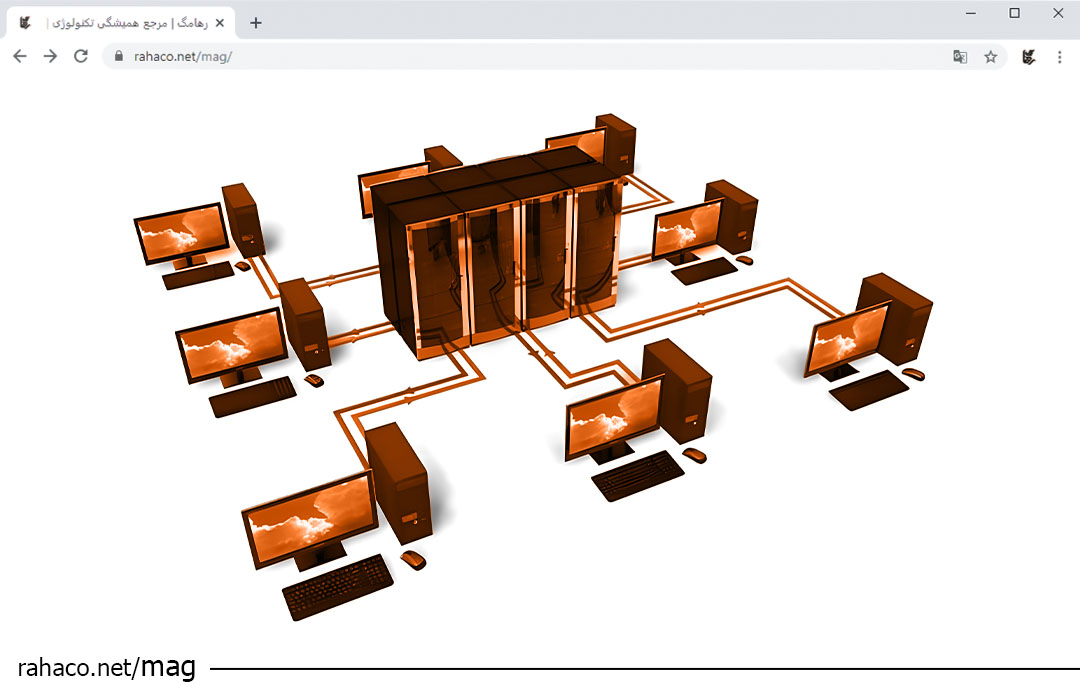Minimize the browser window
Image resolution: width=1080 pixels, height=686 pixels.
[971, 13]
